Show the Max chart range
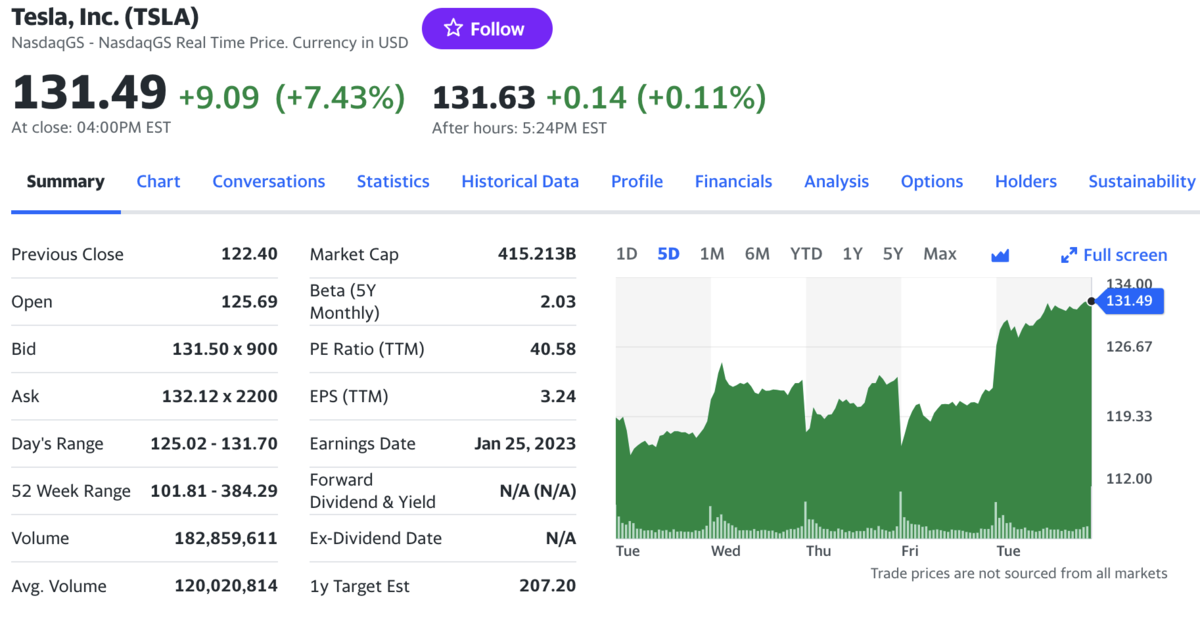This screenshot has width=1200, height=619. pos(940,254)
